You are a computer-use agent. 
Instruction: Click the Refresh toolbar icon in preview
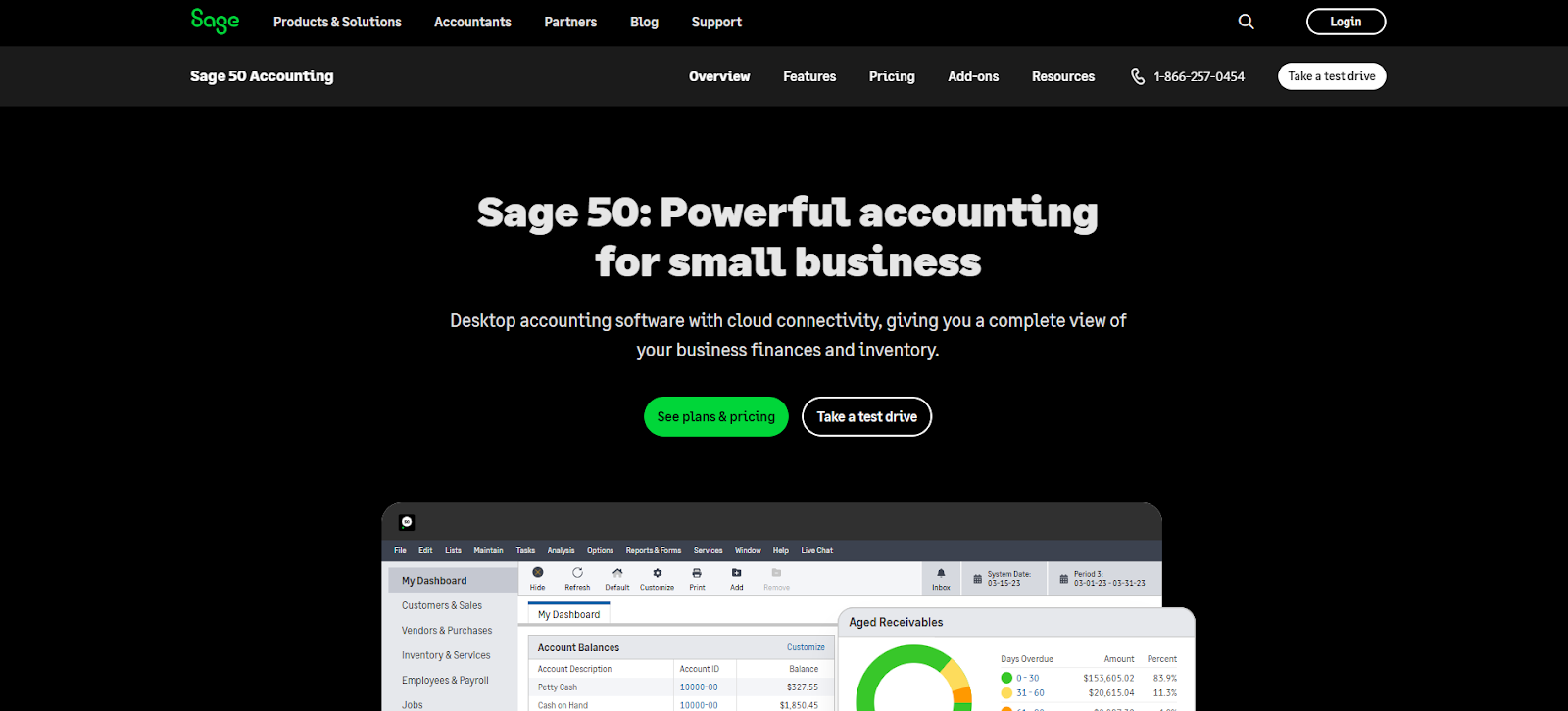pyautogui.click(x=577, y=573)
